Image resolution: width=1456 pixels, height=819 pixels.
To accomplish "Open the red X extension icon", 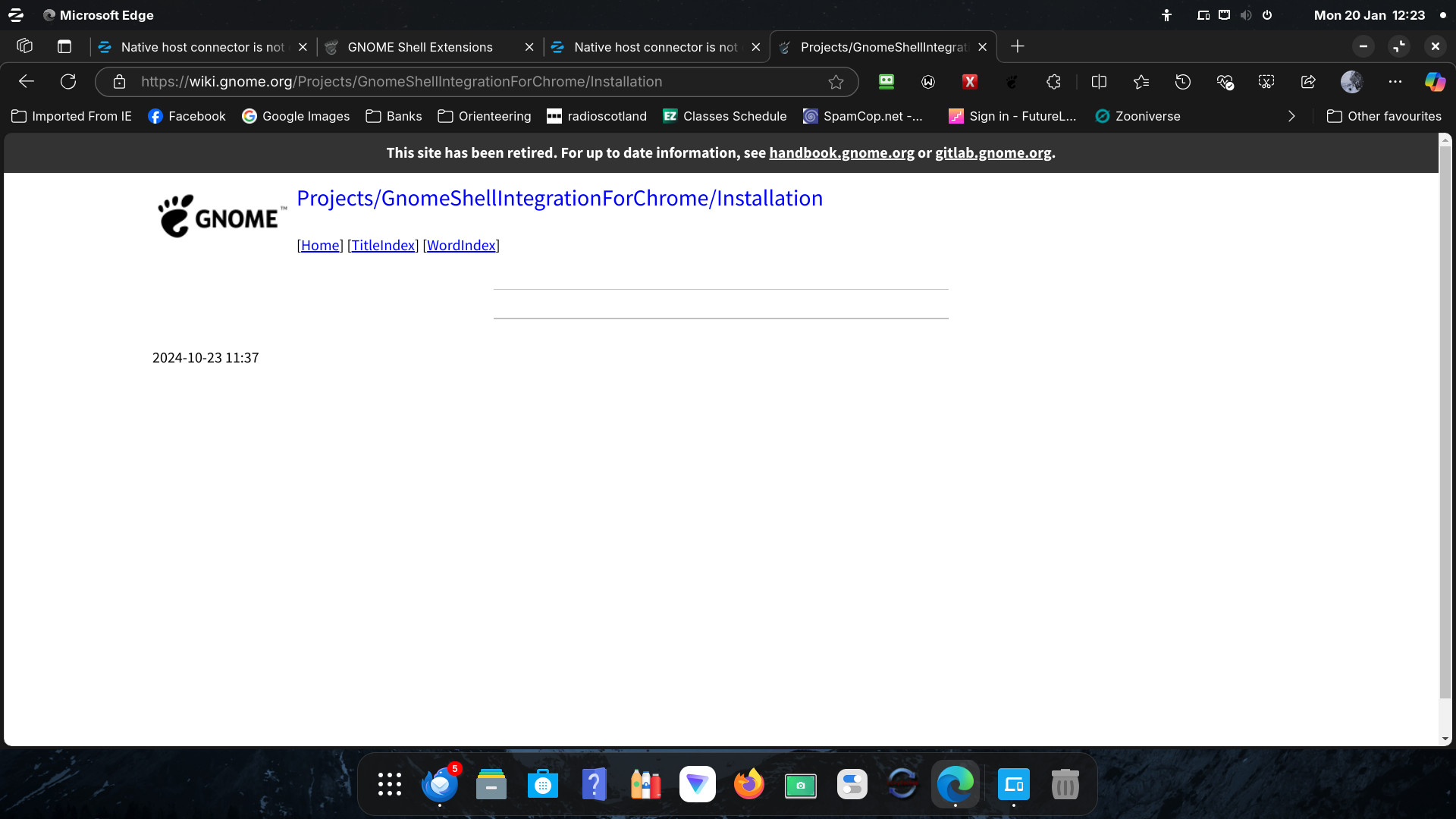I will (970, 82).
